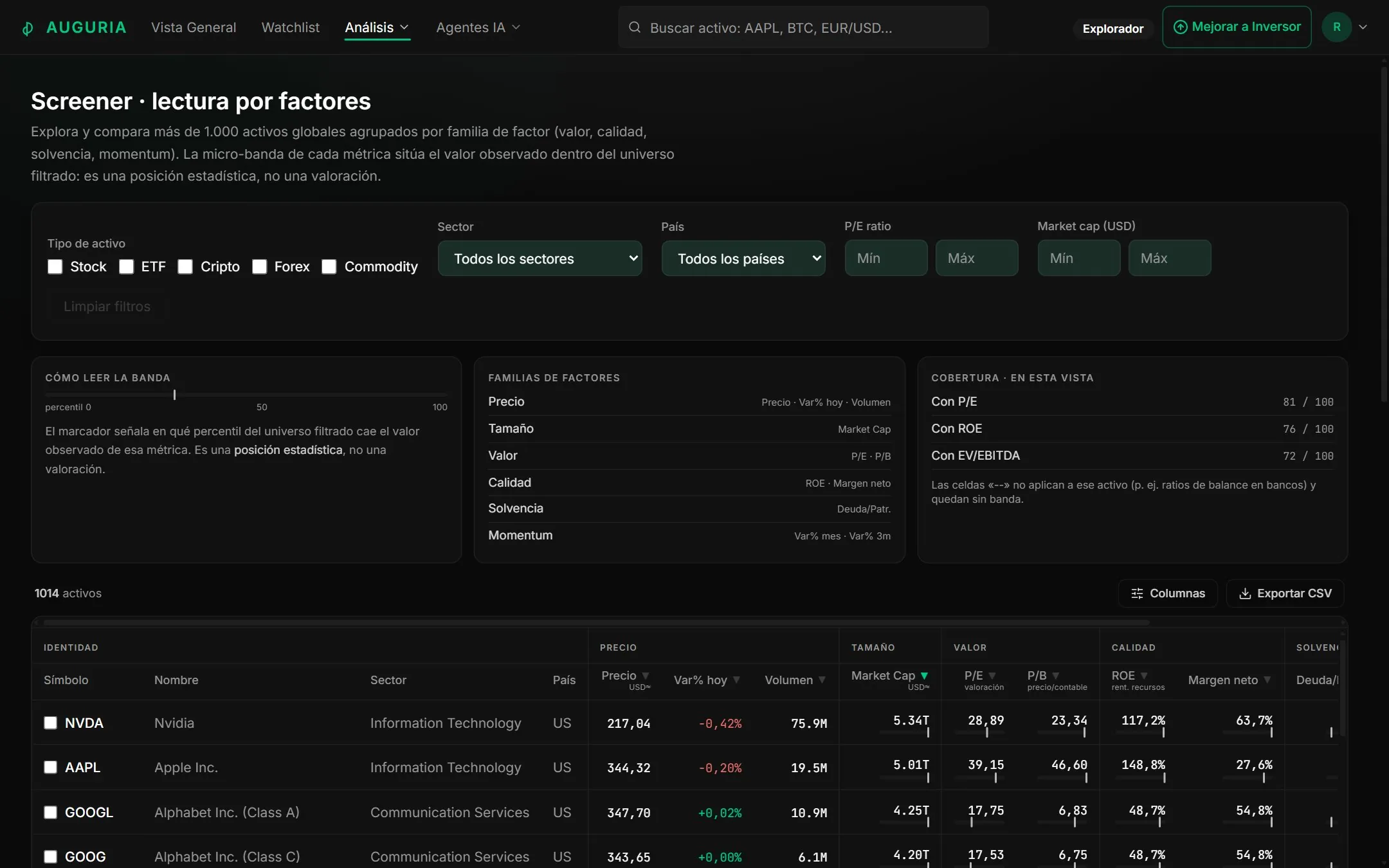Click Mejorar a Inversor button
This screenshot has width=1389, height=868.
click(1237, 27)
